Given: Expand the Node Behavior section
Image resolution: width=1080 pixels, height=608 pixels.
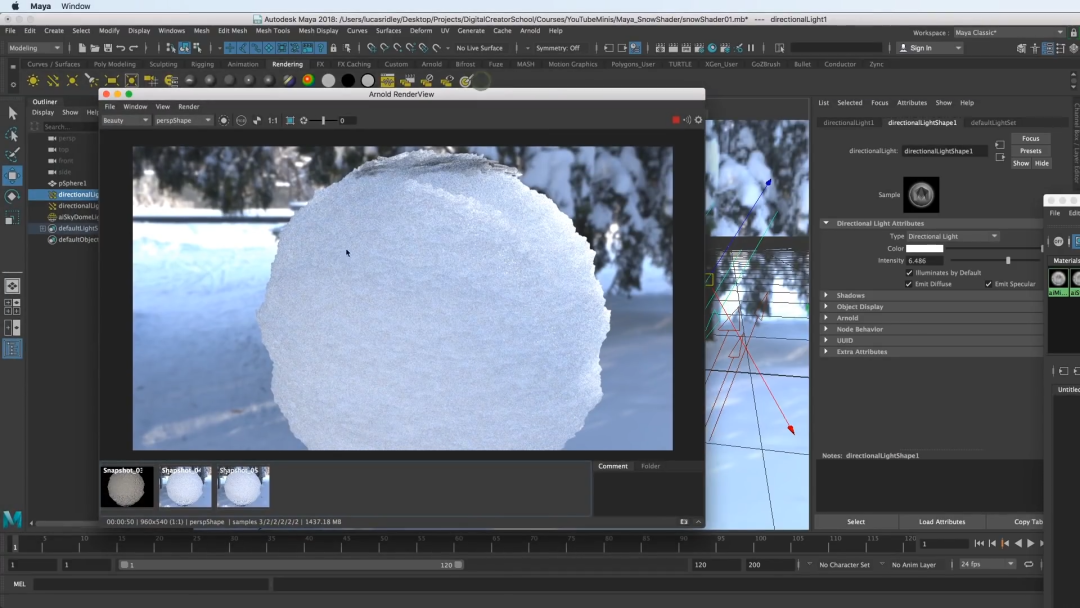Looking at the screenshot, I should coord(826,329).
